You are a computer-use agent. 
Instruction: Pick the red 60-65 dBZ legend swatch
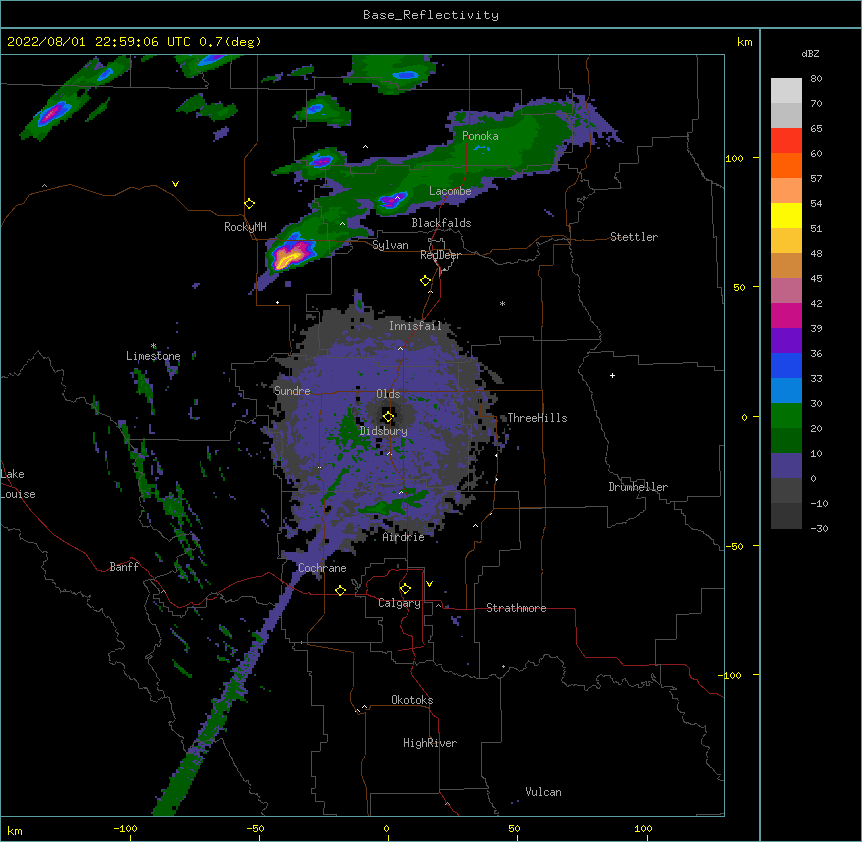tap(786, 140)
